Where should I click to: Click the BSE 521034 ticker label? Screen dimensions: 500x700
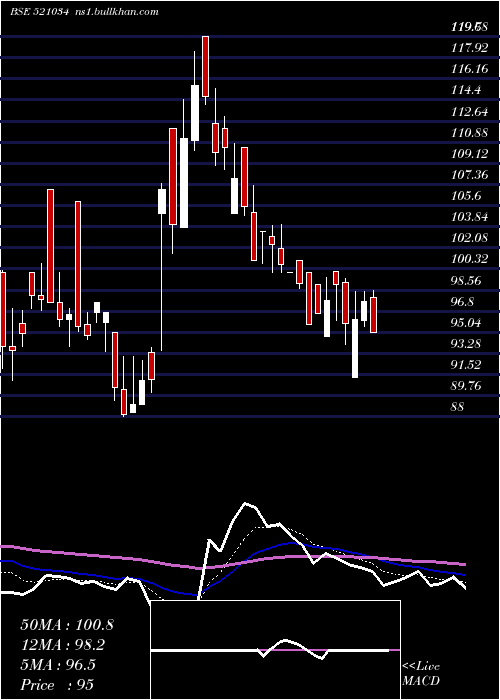click(x=40, y=12)
